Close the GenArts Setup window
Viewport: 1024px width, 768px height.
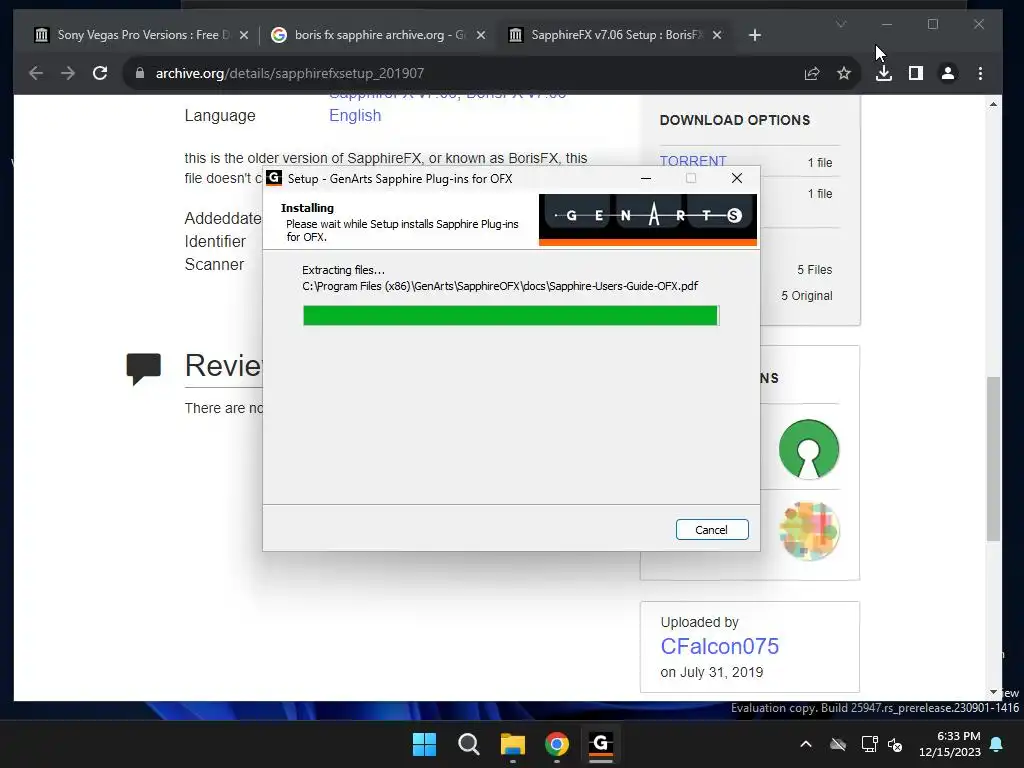click(737, 178)
